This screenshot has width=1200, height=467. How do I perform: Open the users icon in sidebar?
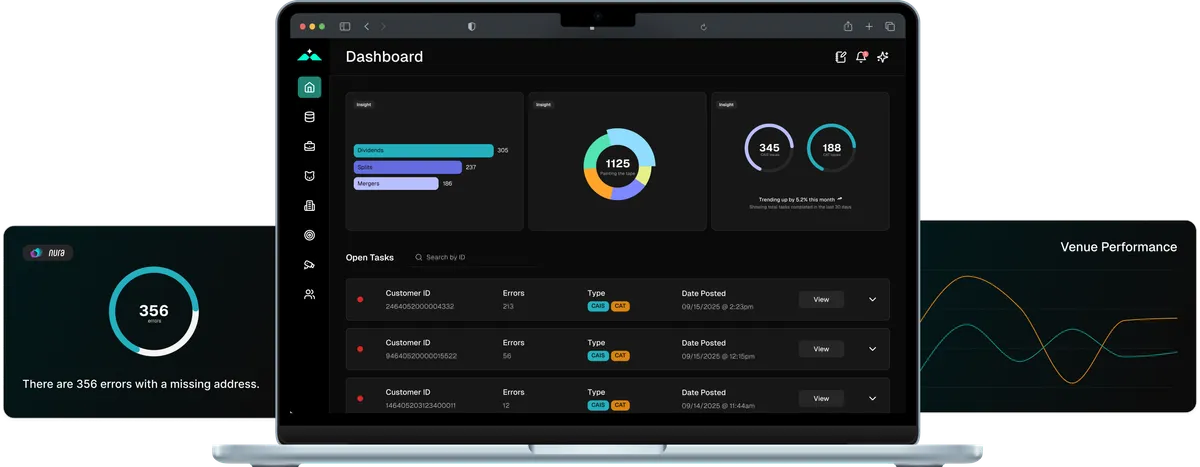309,294
